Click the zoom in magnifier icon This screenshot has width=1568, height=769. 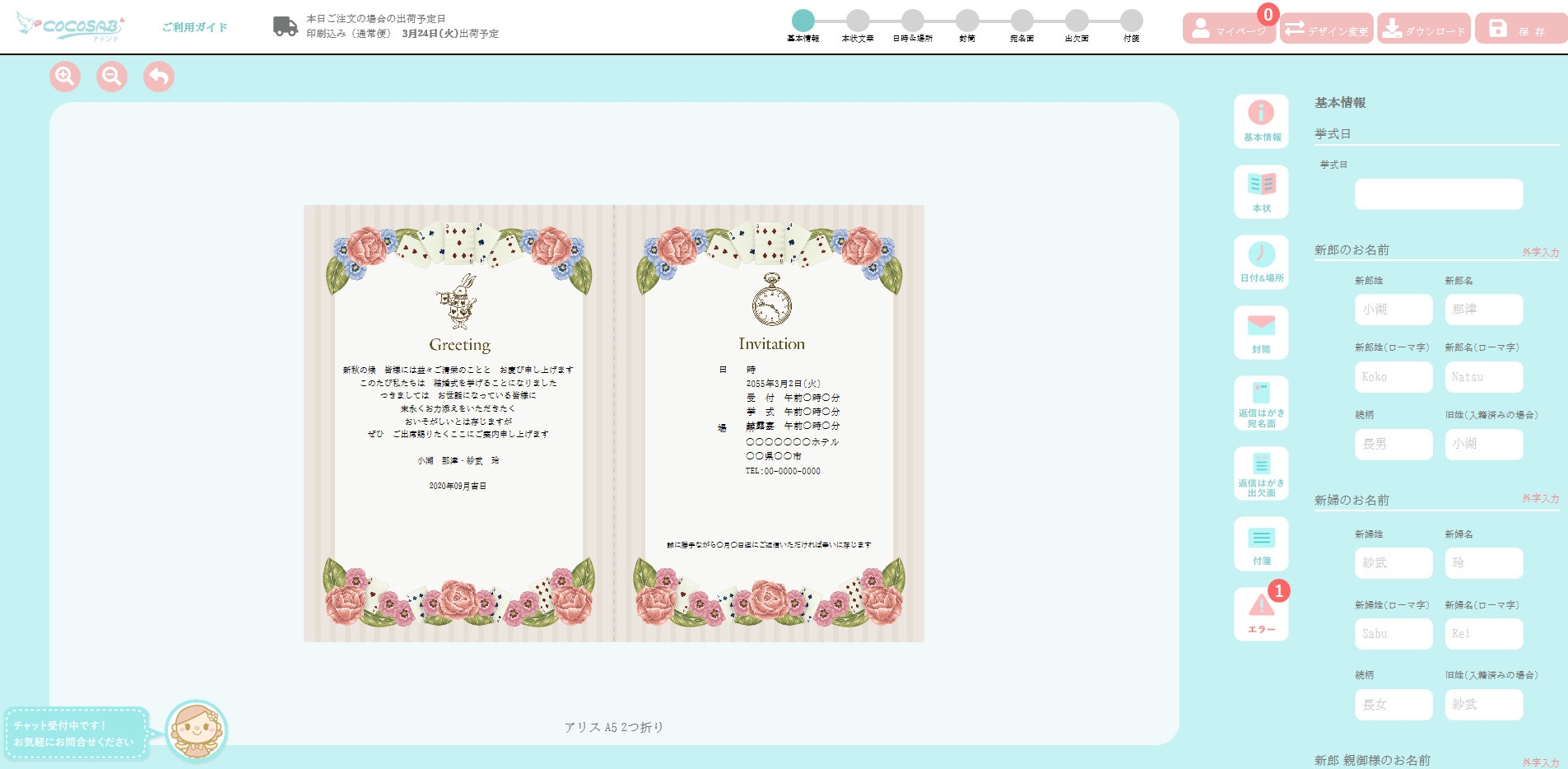point(65,77)
